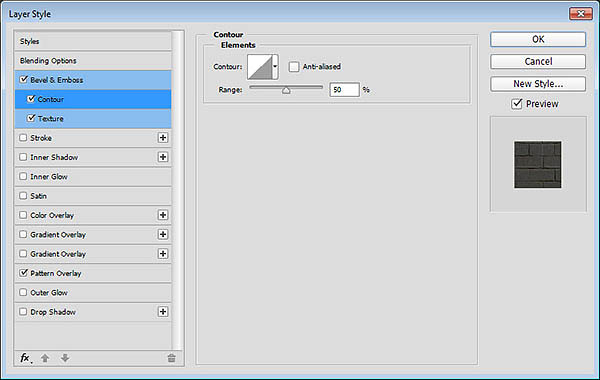
Task: Add another Drop Shadow with the plus icon
Action: pos(163,312)
